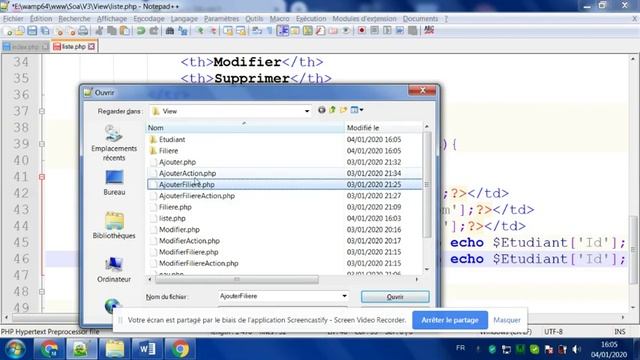Select AjouterAction.php in the file list
The image size is (640, 360).
[284, 173]
